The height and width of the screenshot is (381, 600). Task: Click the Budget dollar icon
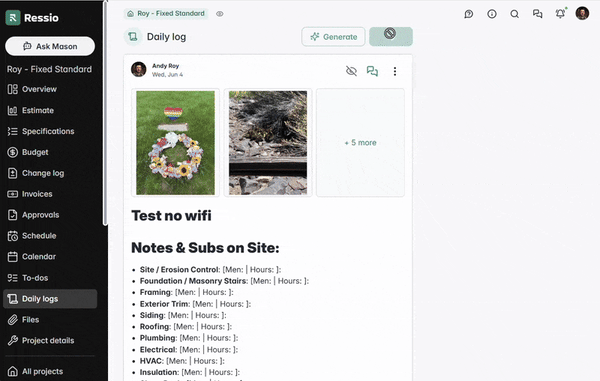click(12, 152)
